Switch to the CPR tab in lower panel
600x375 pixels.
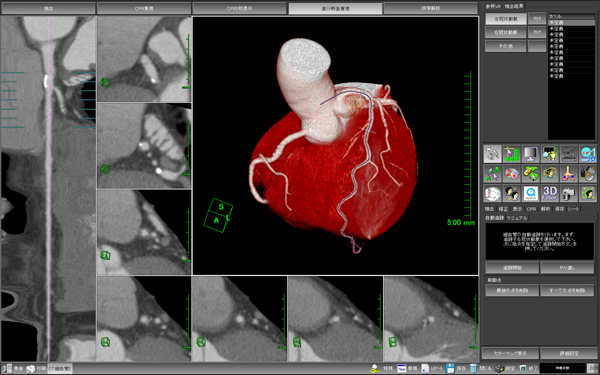(x=531, y=209)
